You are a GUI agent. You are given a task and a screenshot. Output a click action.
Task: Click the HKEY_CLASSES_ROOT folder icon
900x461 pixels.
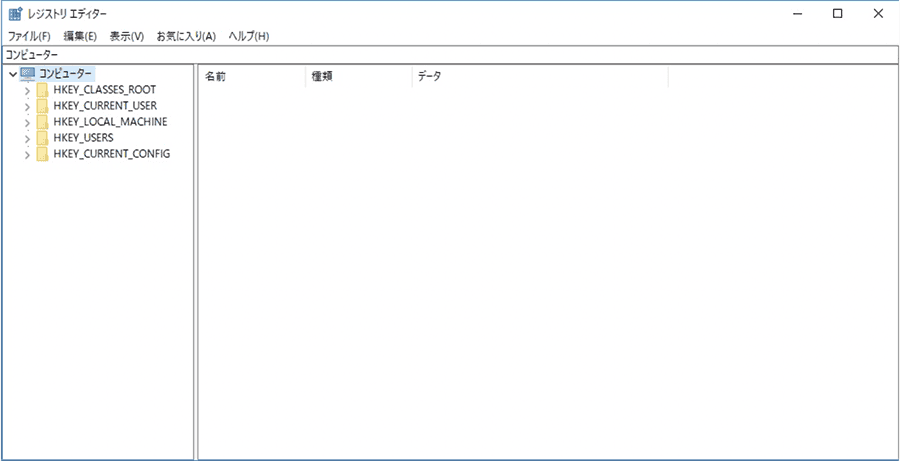(42, 90)
